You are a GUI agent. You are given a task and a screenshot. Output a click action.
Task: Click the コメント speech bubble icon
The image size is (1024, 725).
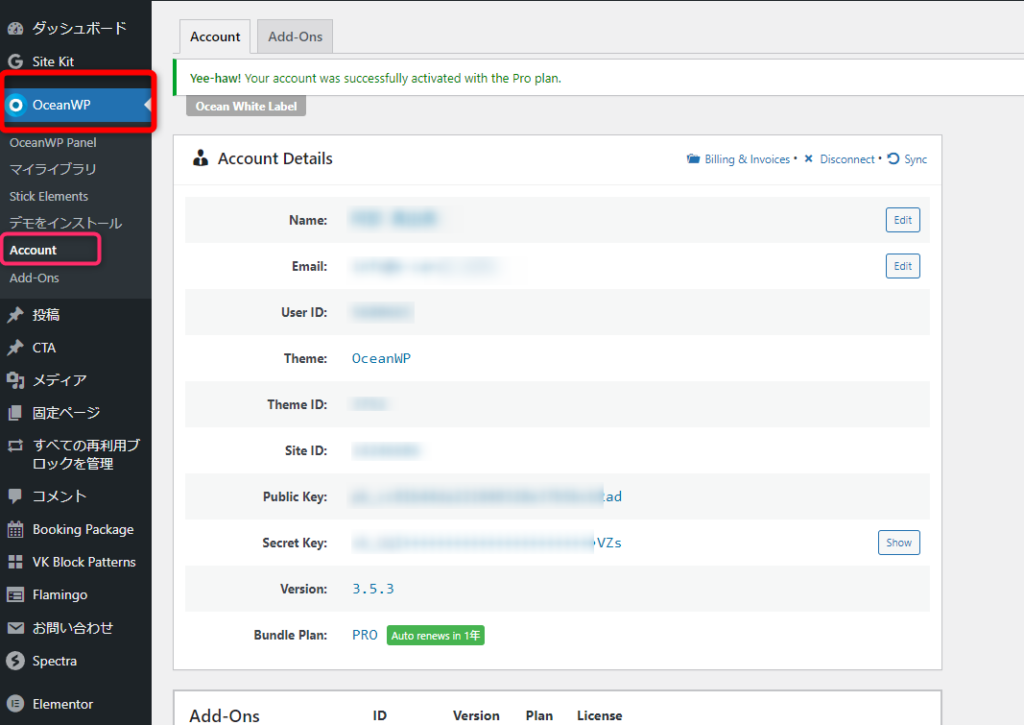coord(15,496)
